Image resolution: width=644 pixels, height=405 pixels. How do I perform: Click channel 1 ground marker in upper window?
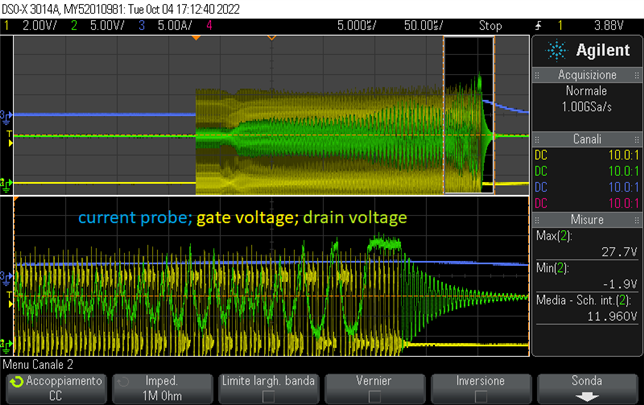(6, 184)
